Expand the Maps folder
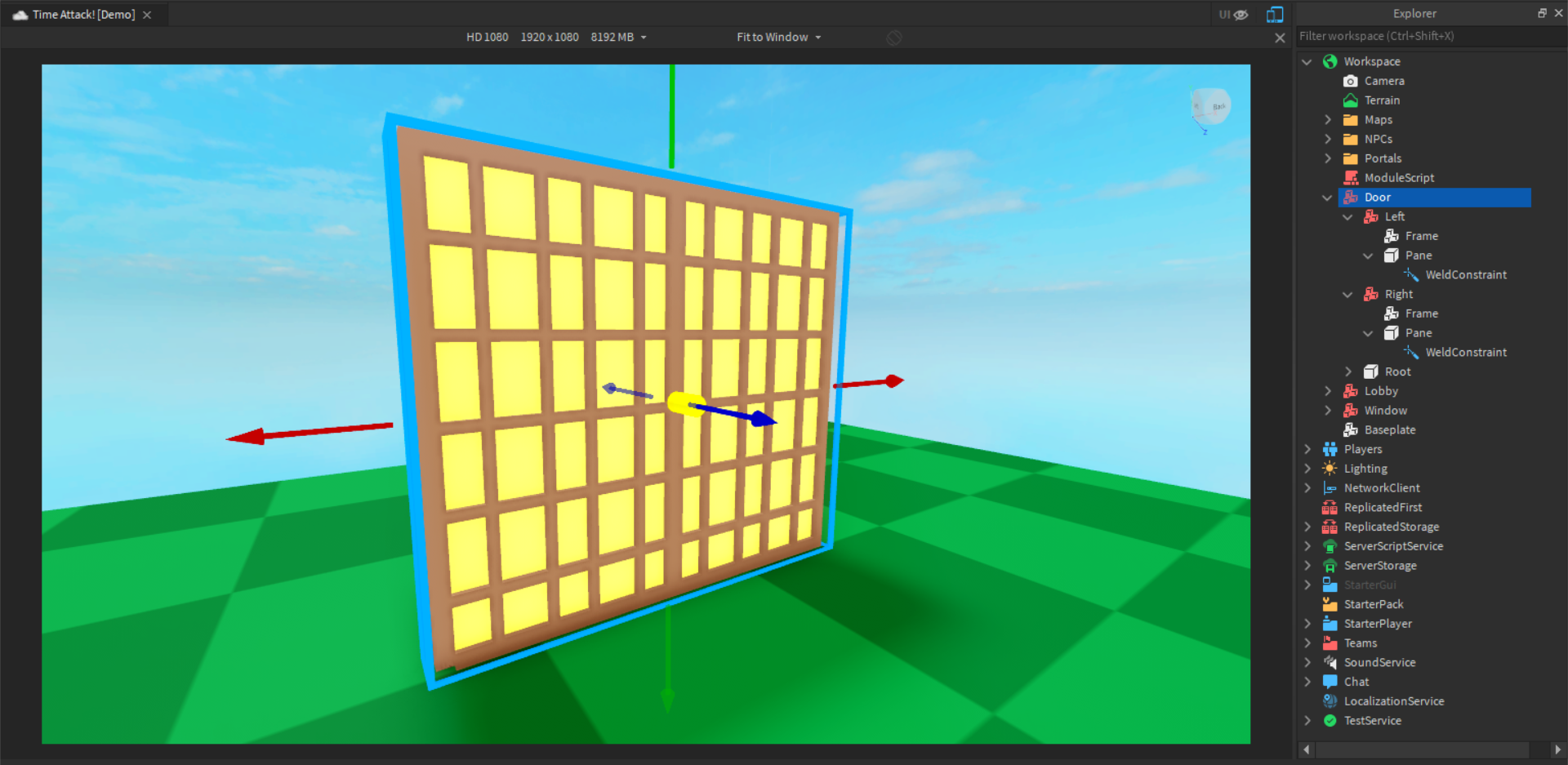Screen dimensions: 1568x765 (x=1328, y=120)
